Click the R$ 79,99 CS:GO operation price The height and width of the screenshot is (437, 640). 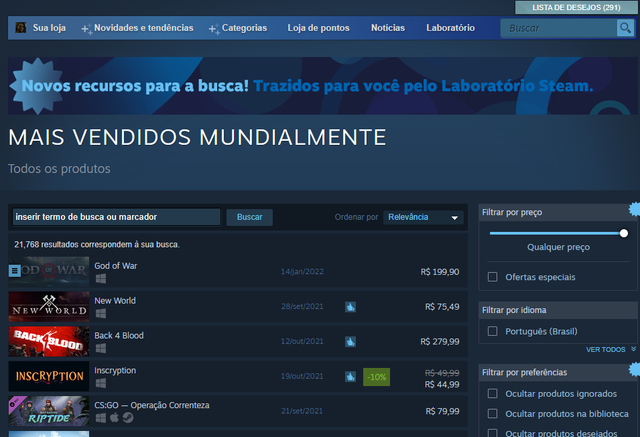click(442, 411)
